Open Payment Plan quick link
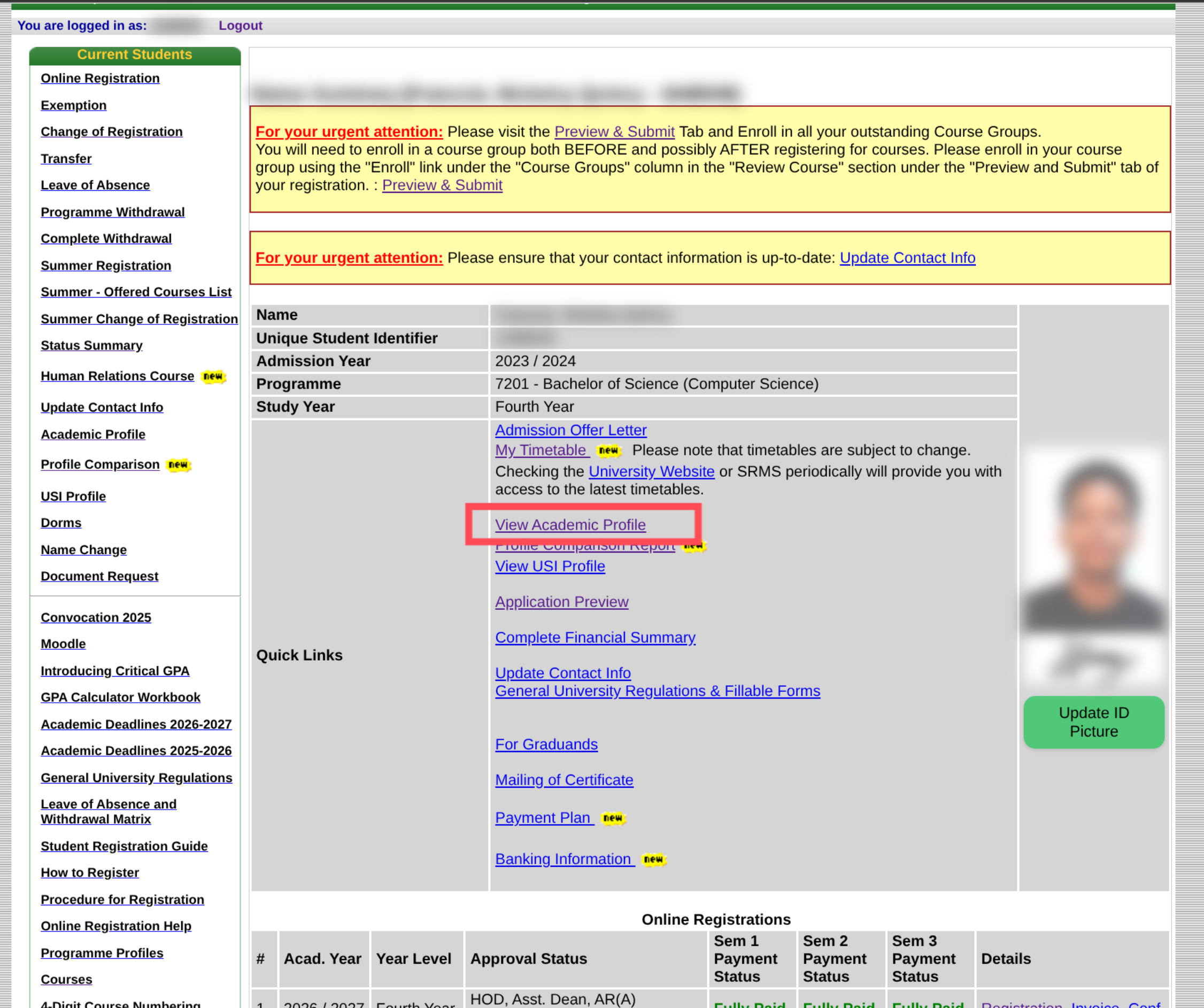The image size is (1204, 1008). [544, 817]
